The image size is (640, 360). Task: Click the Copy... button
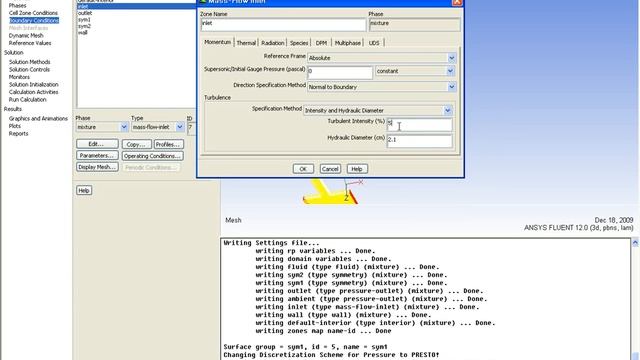(x=136, y=144)
